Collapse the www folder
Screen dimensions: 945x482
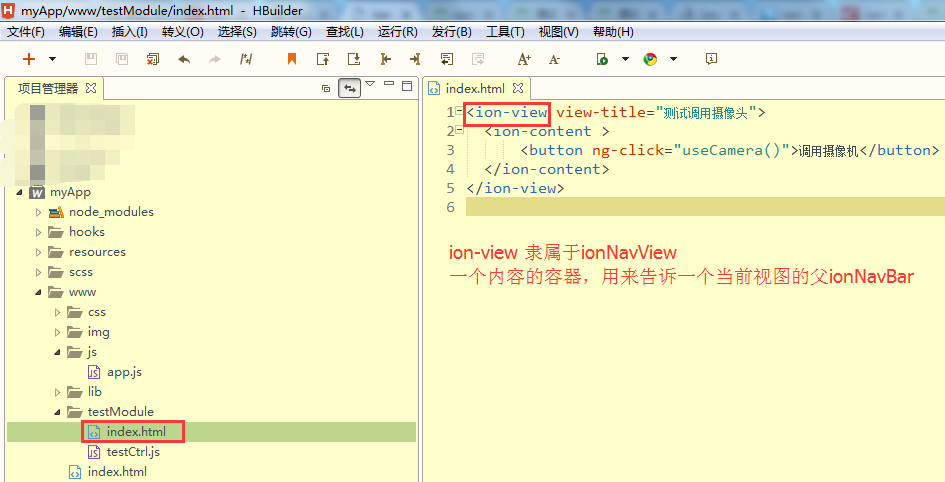pos(39,292)
